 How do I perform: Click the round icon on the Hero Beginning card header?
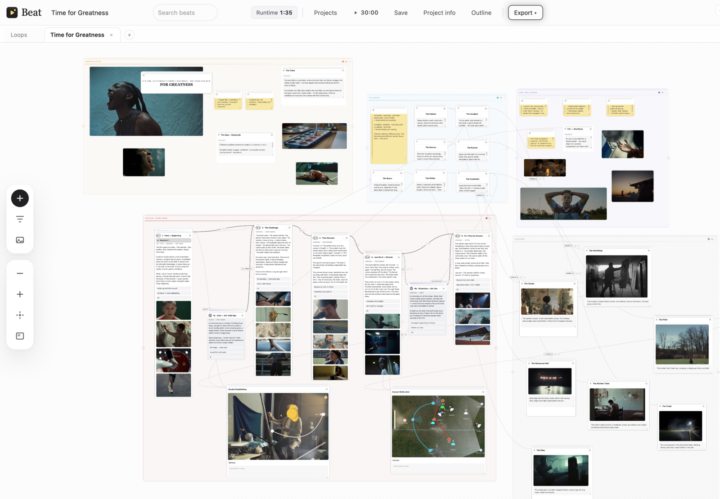pos(158,235)
